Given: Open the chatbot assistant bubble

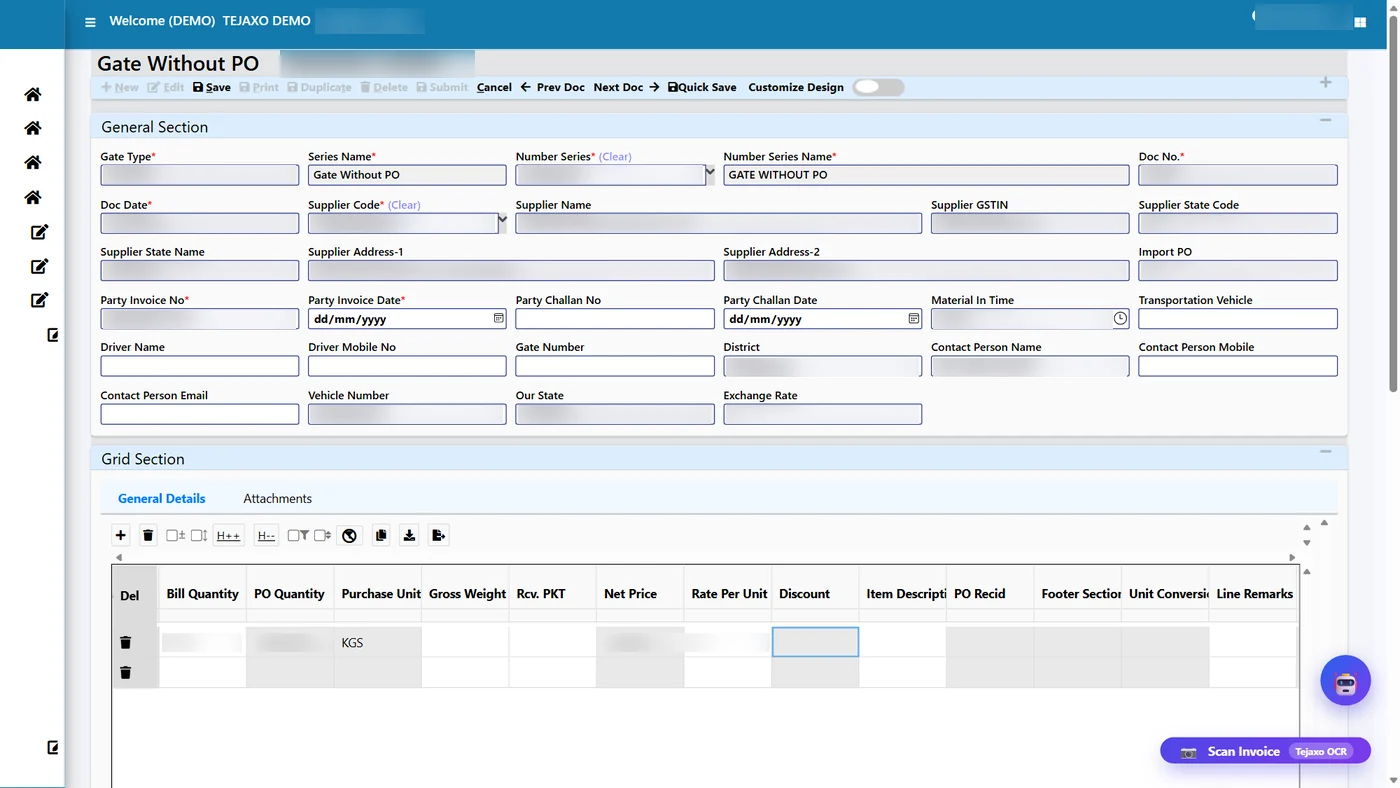Looking at the screenshot, I should (x=1345, y=681).
